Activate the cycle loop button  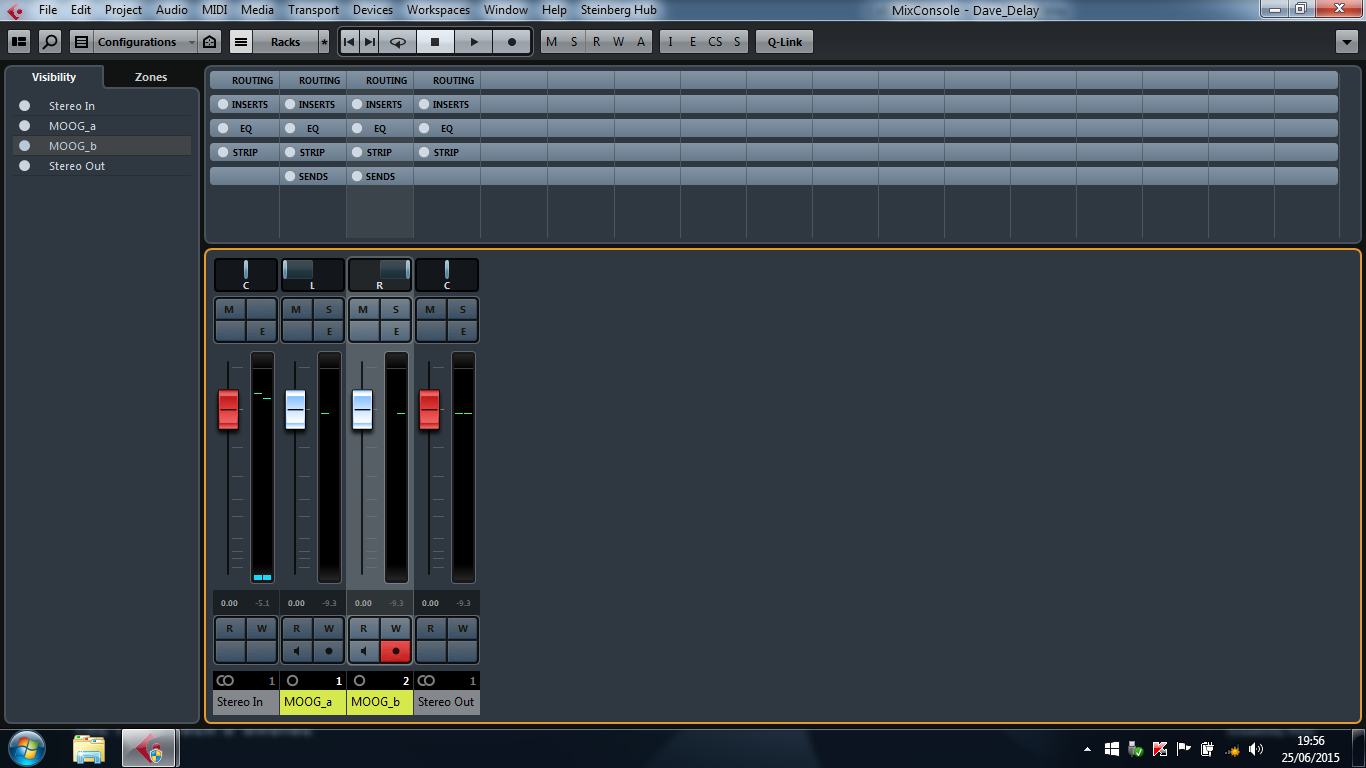click(398, 42)
